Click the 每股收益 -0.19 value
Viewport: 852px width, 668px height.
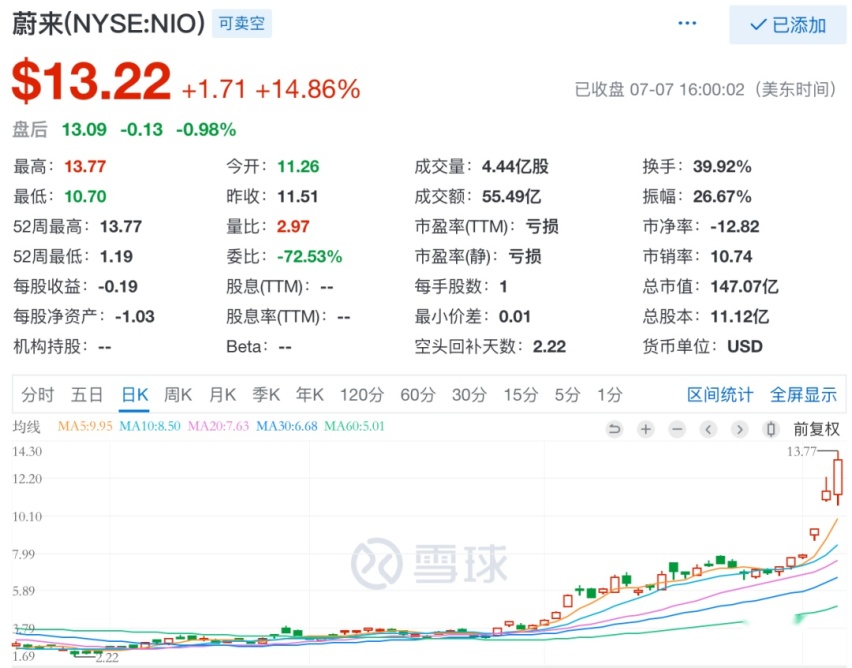(118, 286)
